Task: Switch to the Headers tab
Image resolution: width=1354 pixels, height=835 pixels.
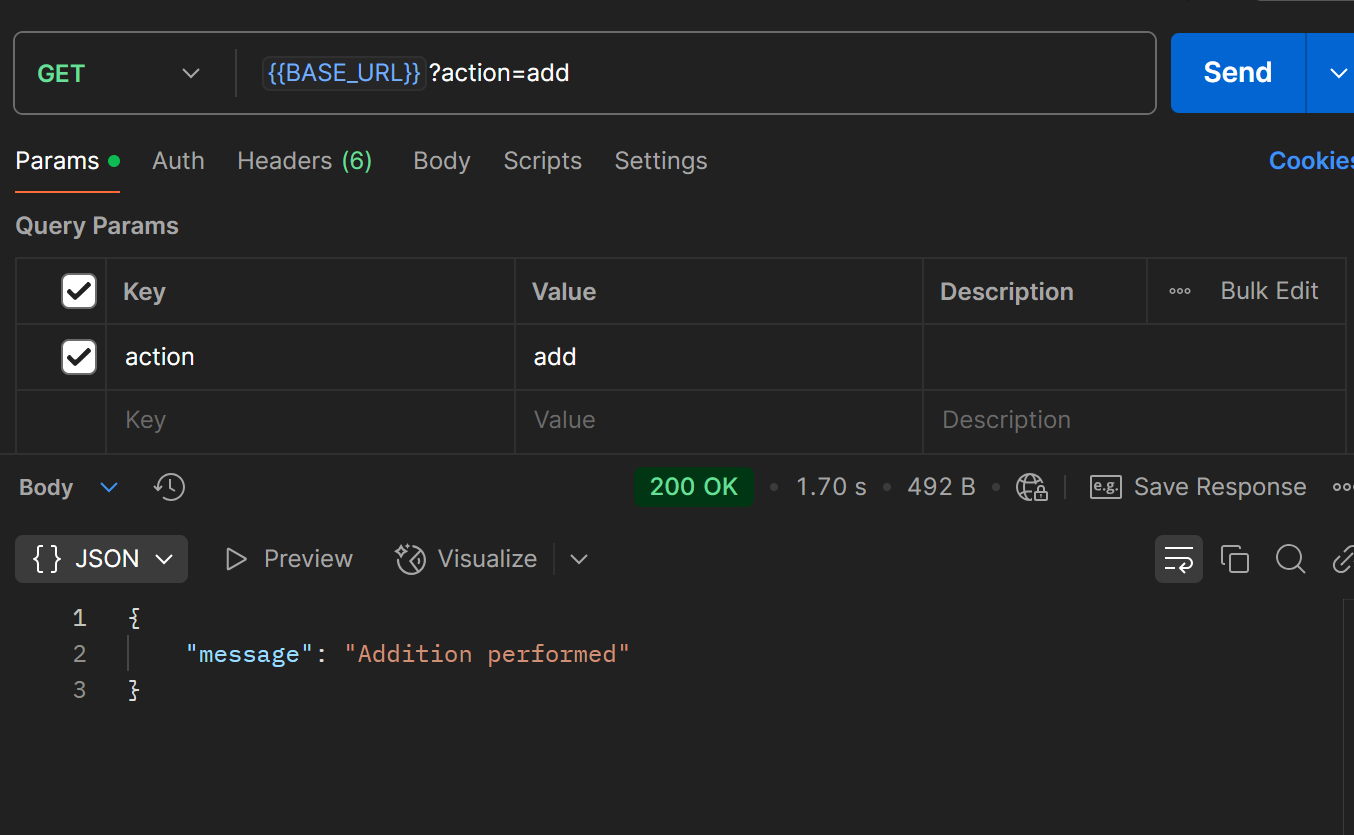Action: point(304,161)
